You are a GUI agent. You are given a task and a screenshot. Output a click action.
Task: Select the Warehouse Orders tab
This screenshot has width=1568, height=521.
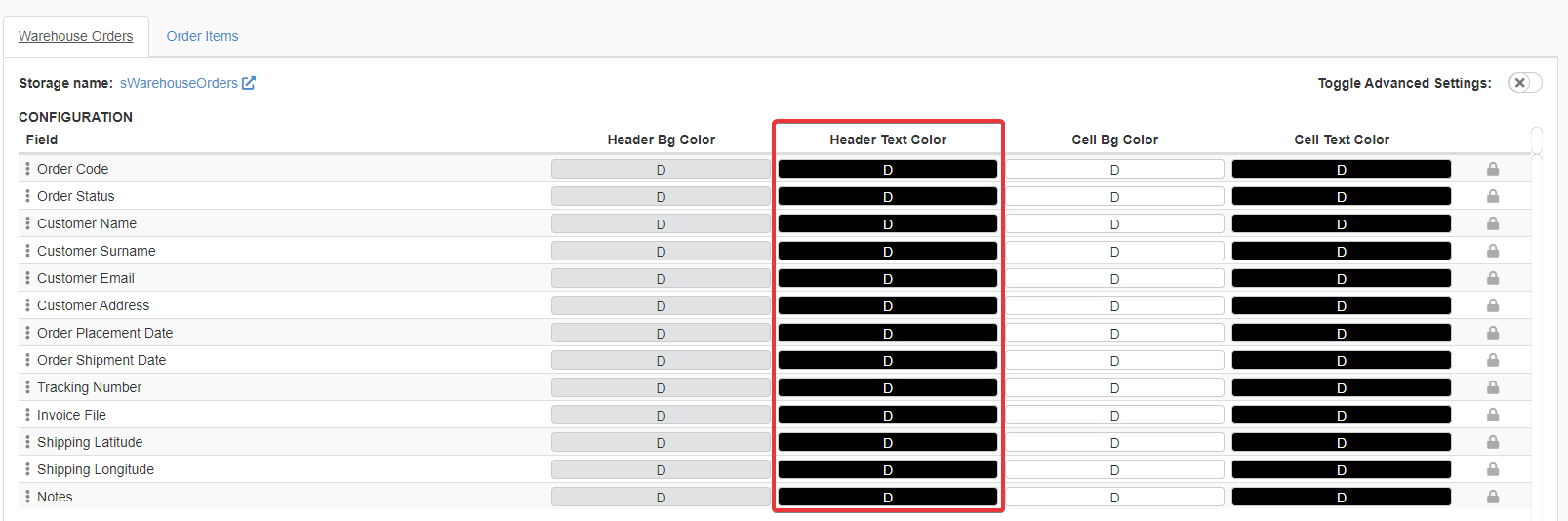click(x=76, y=36)
